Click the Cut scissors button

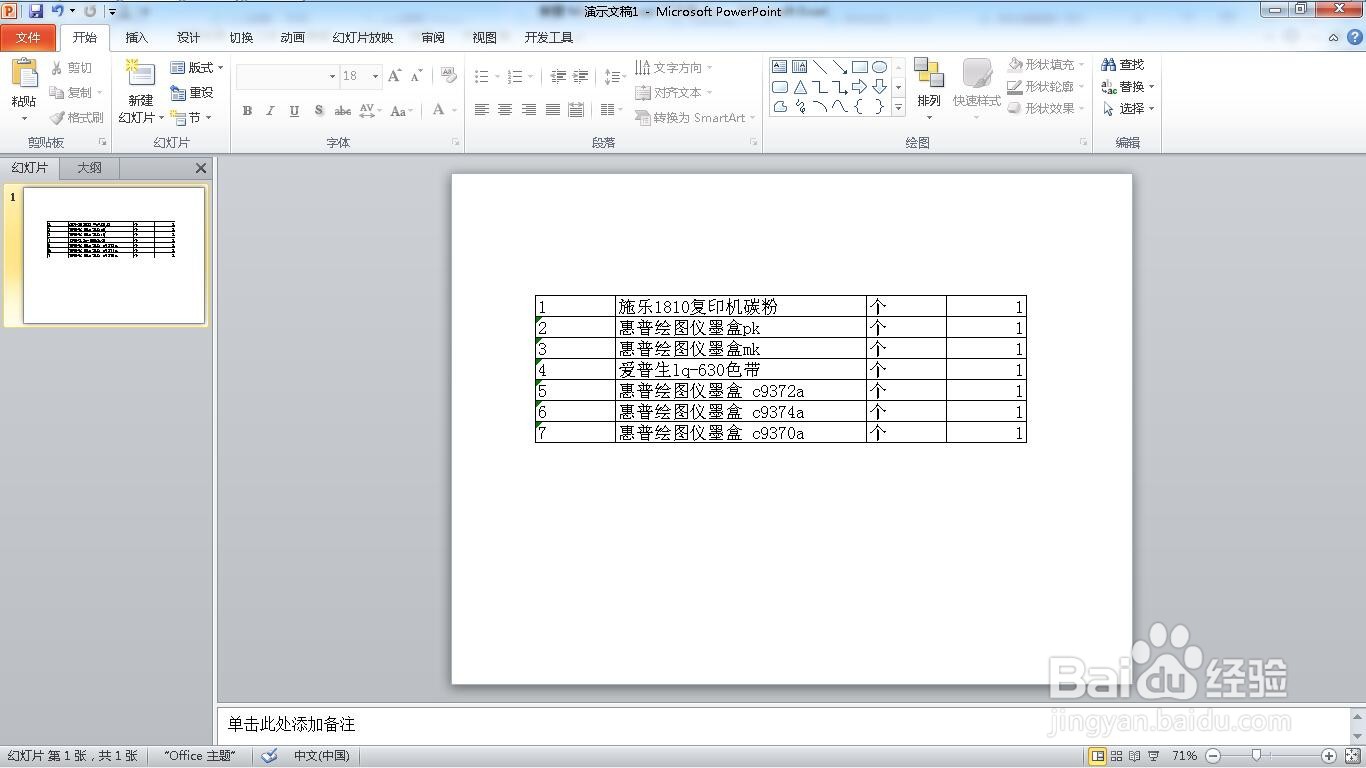pos(72,68)
